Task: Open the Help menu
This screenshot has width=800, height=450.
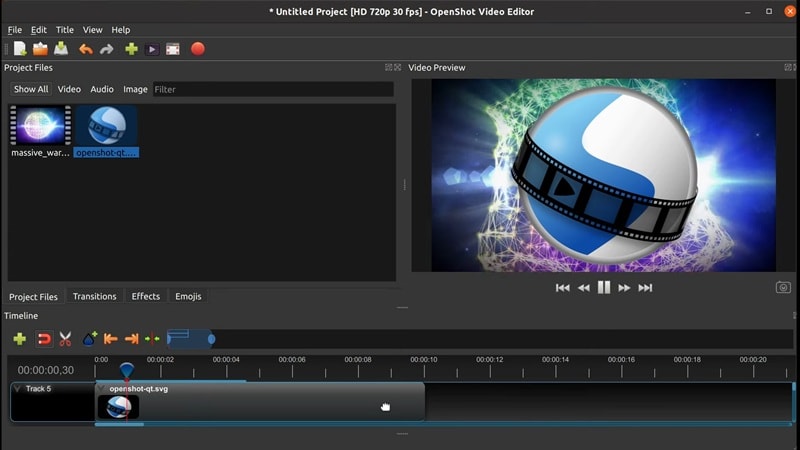Action: pyautogui.click(x=121, y=30)
